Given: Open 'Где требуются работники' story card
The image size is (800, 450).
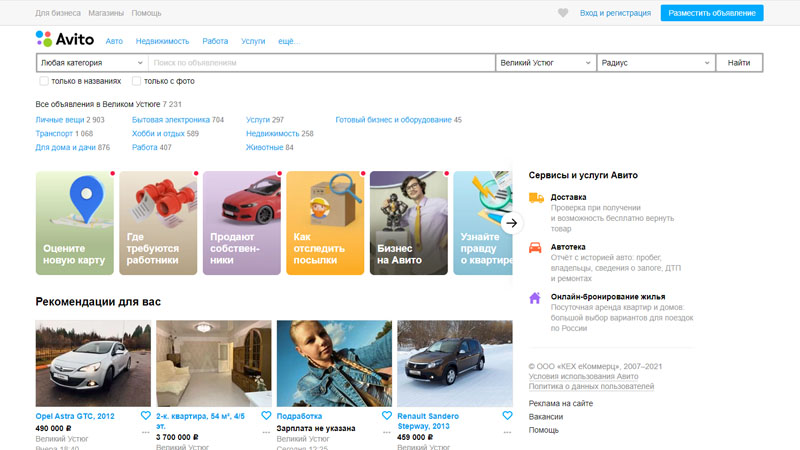Looking at the screenshot, I should pyautogui.click(x=158, y=223).
